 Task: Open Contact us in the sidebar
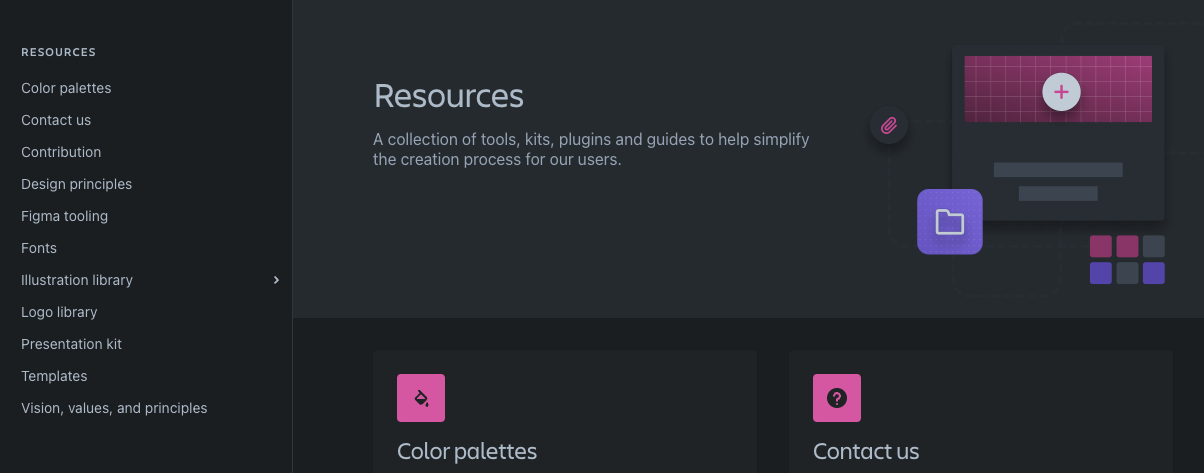(x=56, y=120)
